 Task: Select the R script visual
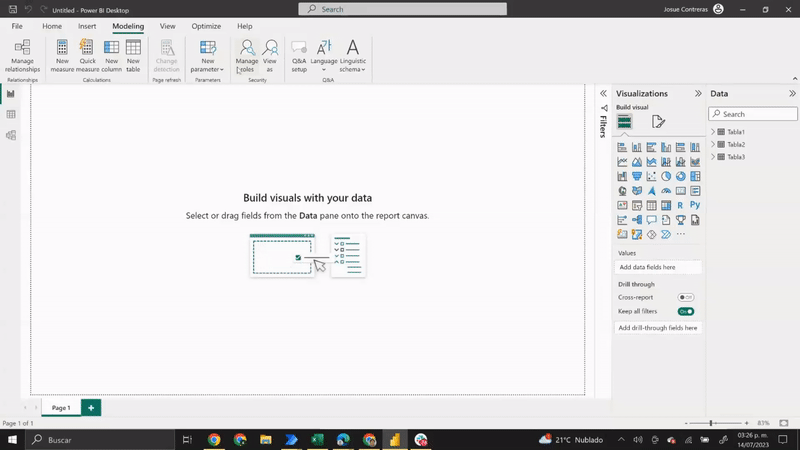[x=681, y=205]
